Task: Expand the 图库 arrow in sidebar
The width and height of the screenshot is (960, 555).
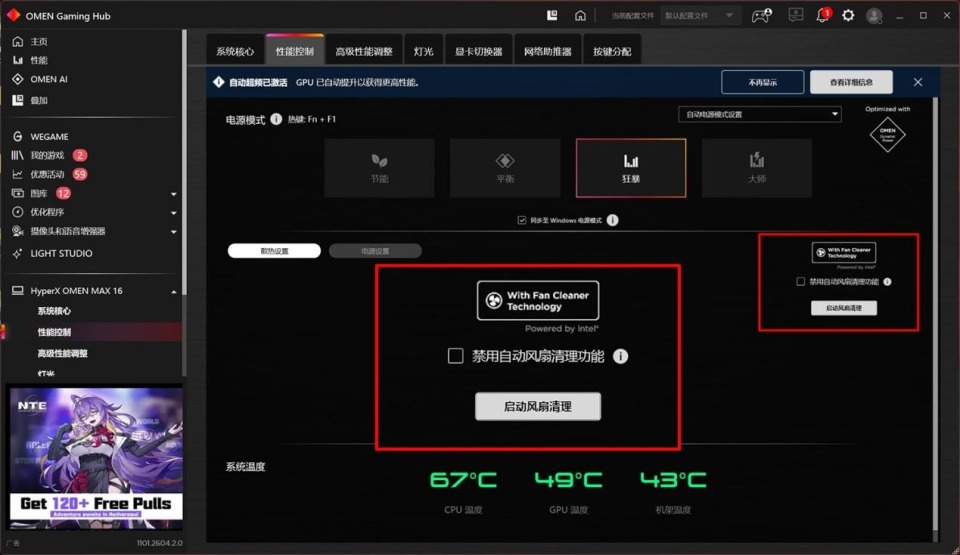Action: (x=173, y=194)
